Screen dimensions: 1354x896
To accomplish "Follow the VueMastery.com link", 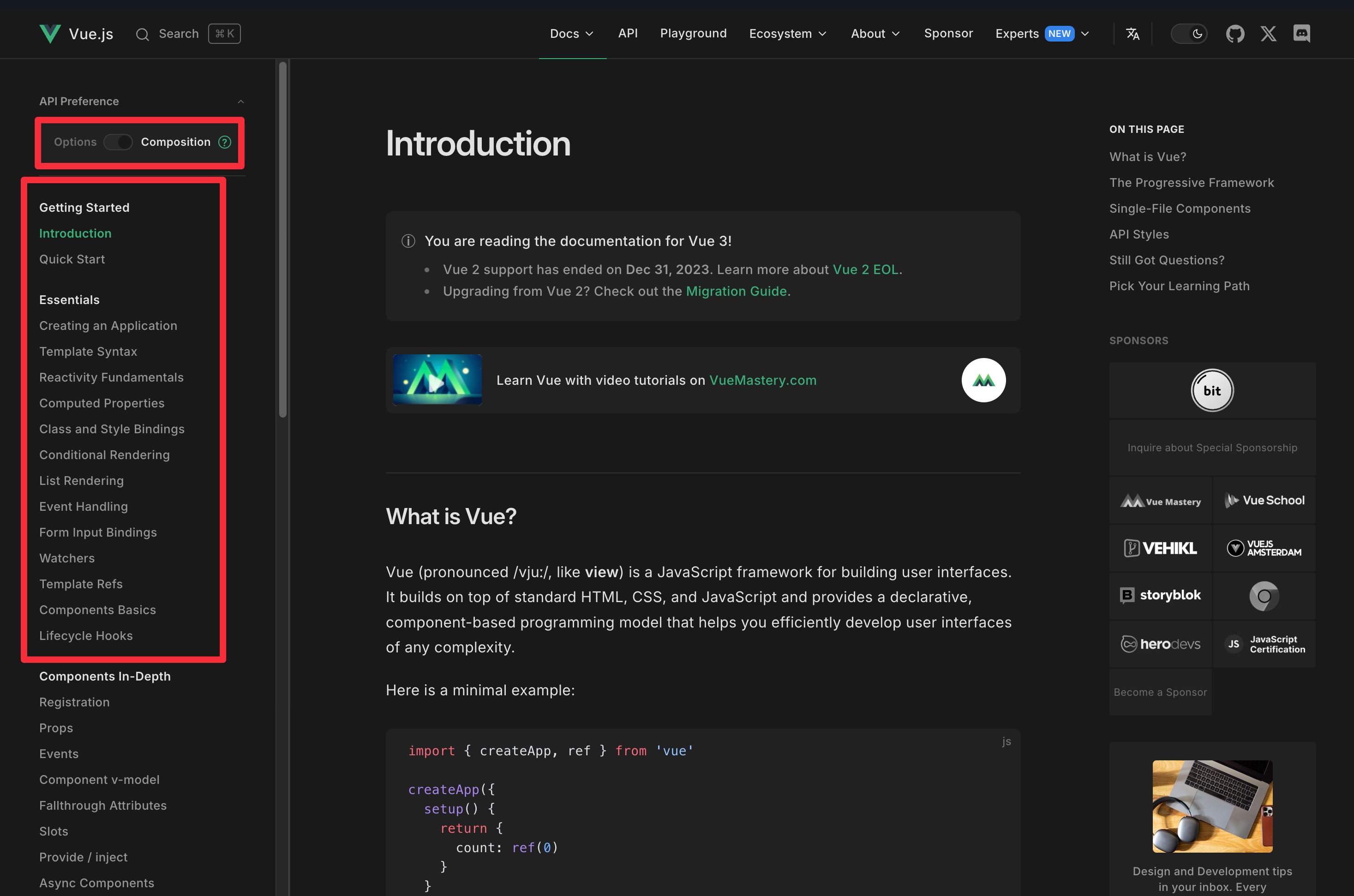I will 762,381.
